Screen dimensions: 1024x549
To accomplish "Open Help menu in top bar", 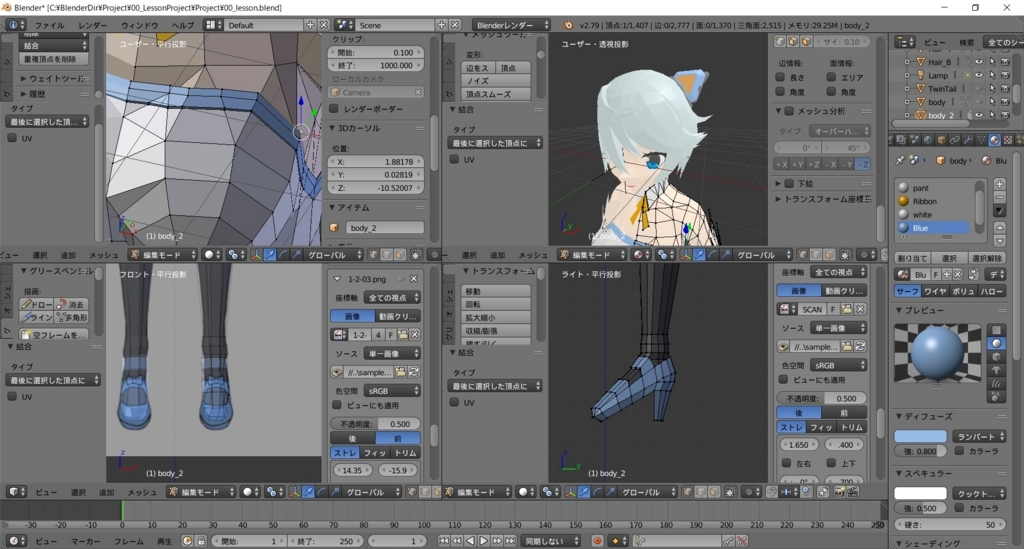I will (x=183, y=25).
